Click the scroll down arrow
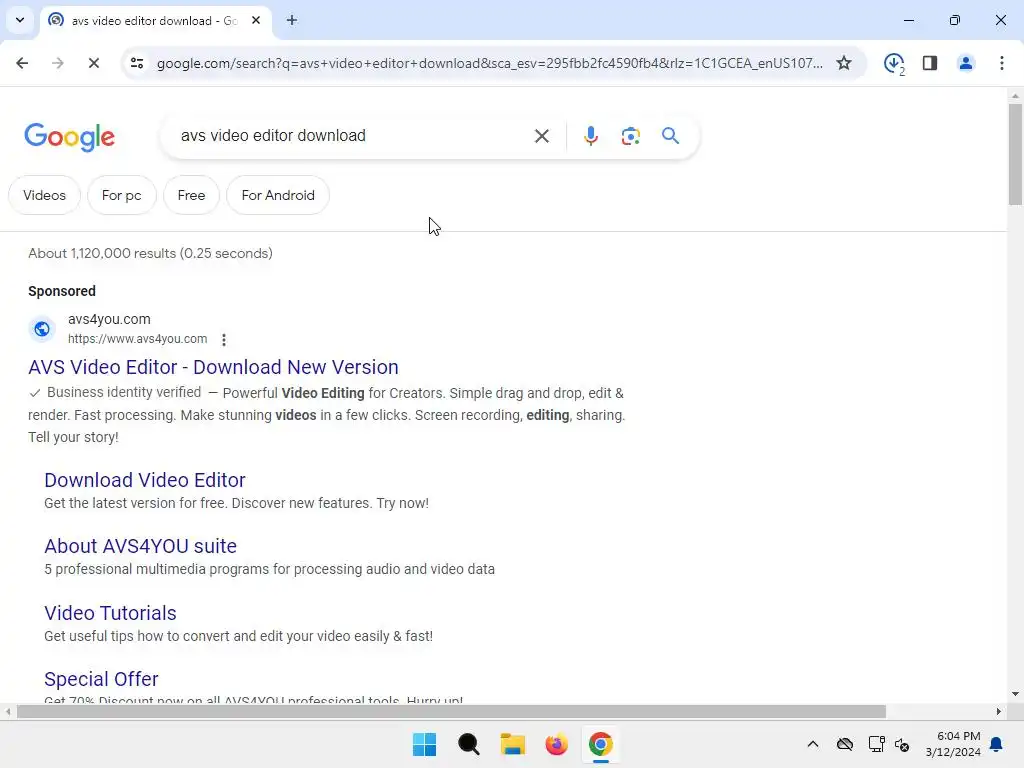 (1015, 694)
